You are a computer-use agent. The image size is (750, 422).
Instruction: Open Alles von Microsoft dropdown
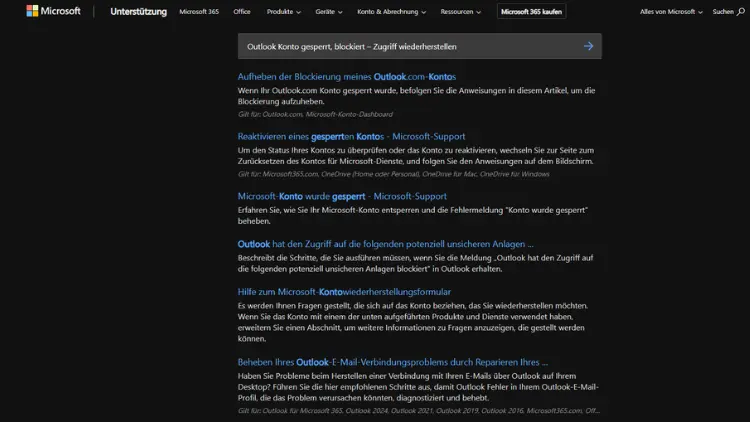(x=671, y=11)
